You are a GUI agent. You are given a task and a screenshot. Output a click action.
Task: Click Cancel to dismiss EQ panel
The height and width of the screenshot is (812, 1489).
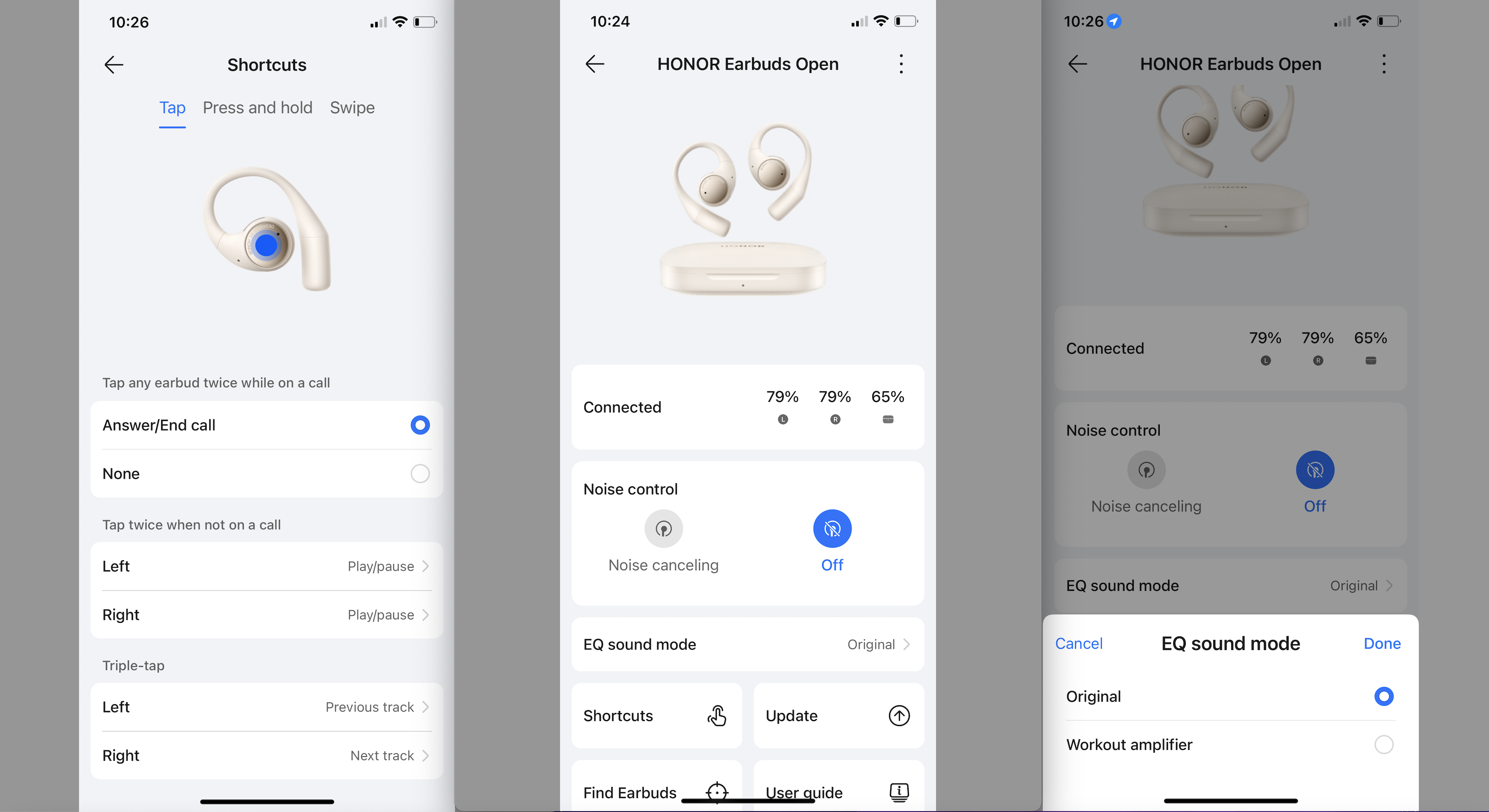(1079, 643)
